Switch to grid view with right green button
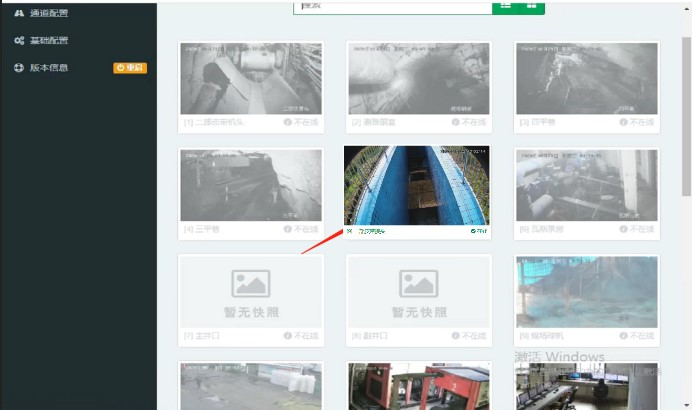Screen dimensions: 692x410 531,7
